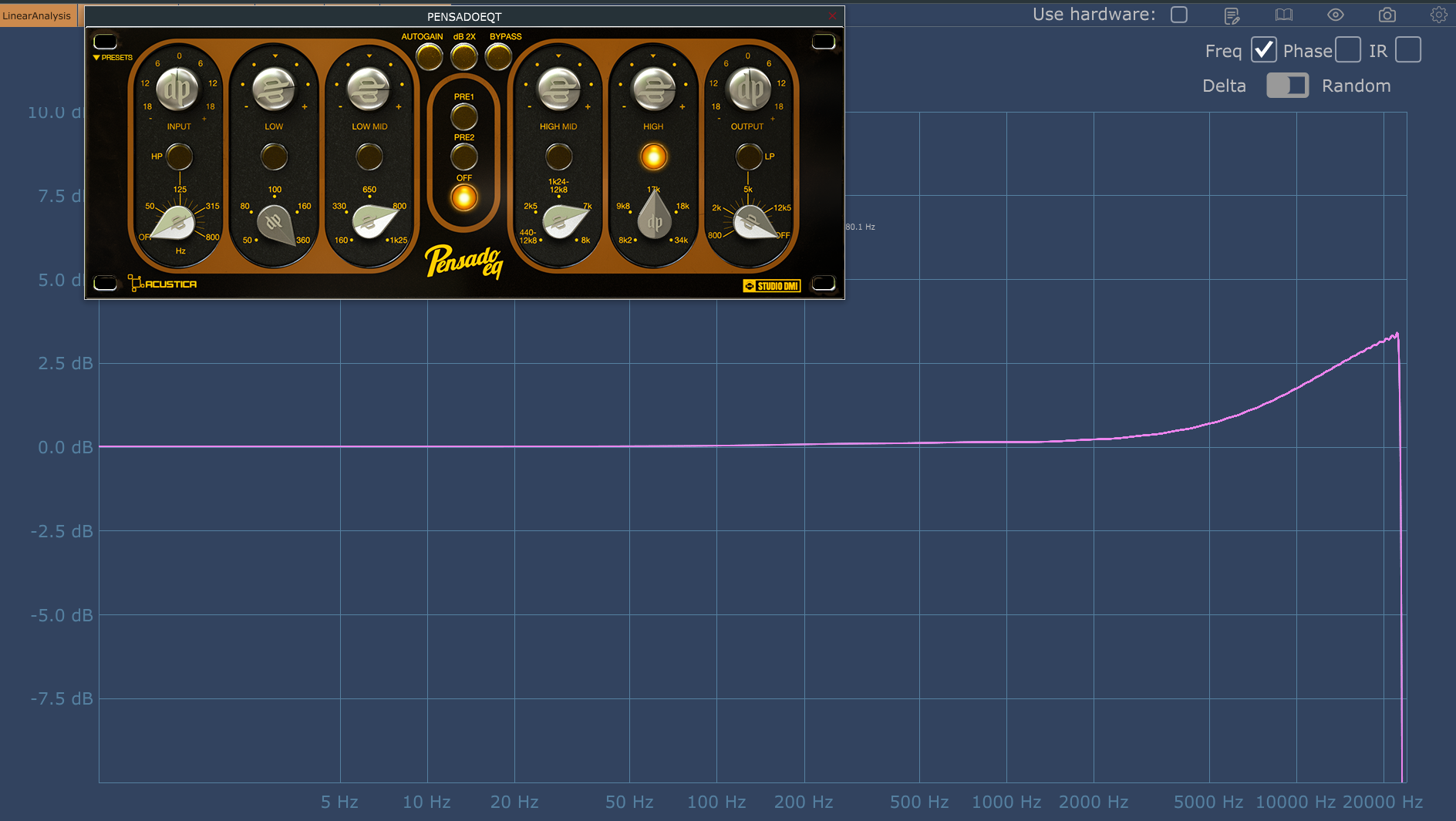Click the HIGH band gain knob
Screen dimensions: 1456x821
click(653, 89)
